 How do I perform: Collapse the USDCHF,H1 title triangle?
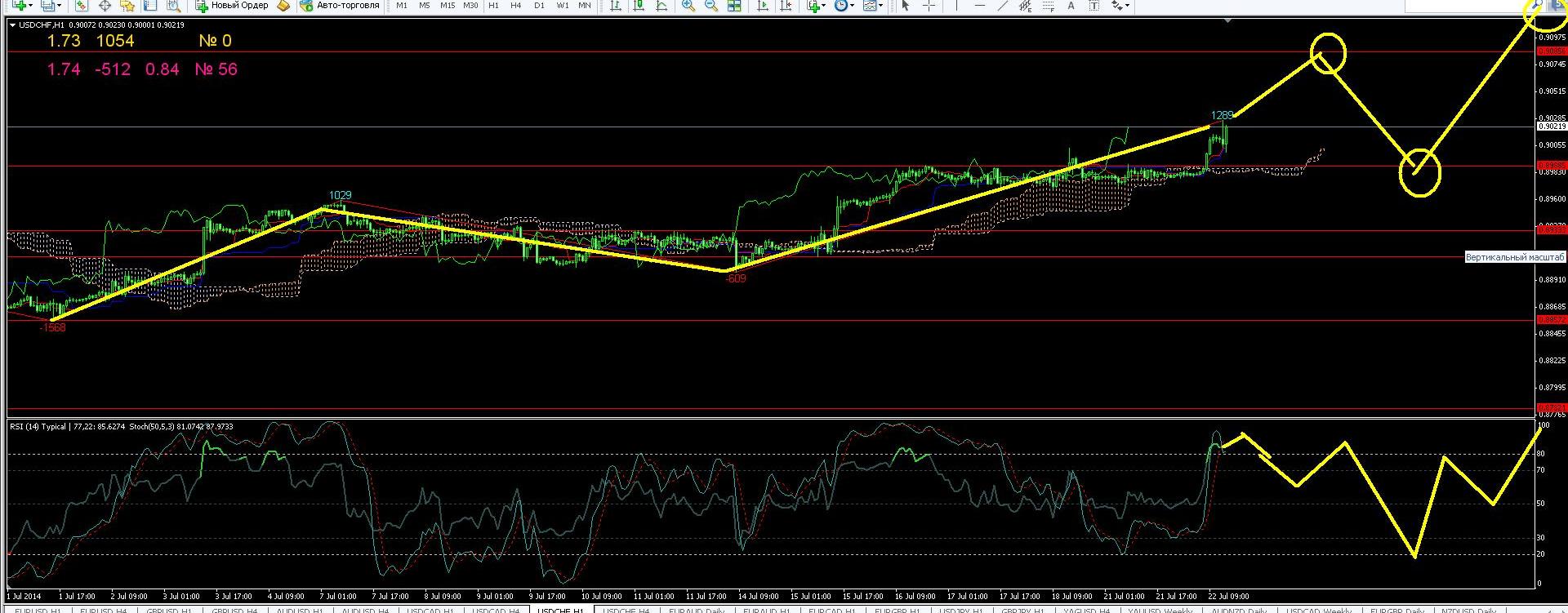[x=12, y=24]
